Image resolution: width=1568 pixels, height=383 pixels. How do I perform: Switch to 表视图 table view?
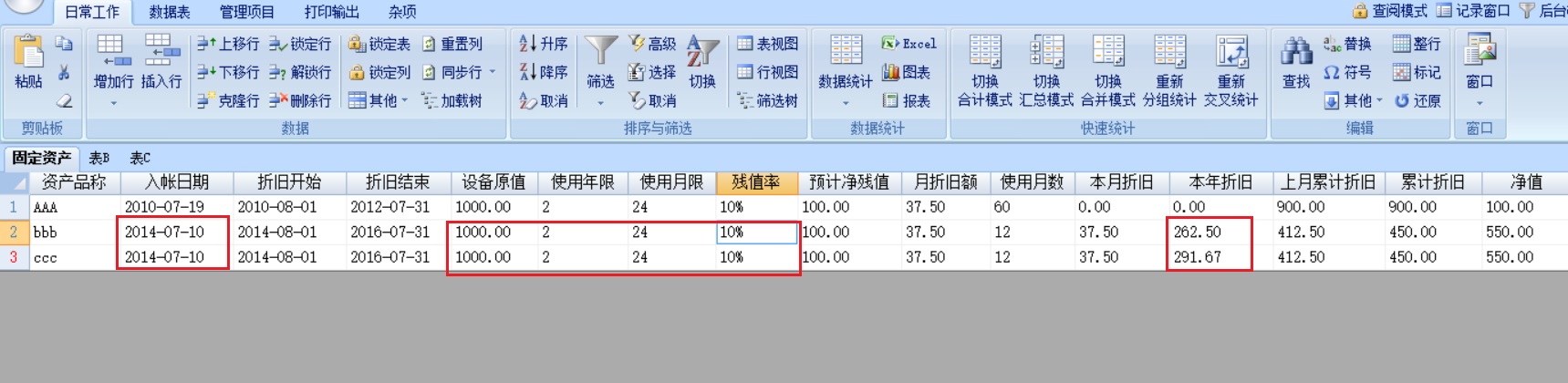(x=767, y=44)
